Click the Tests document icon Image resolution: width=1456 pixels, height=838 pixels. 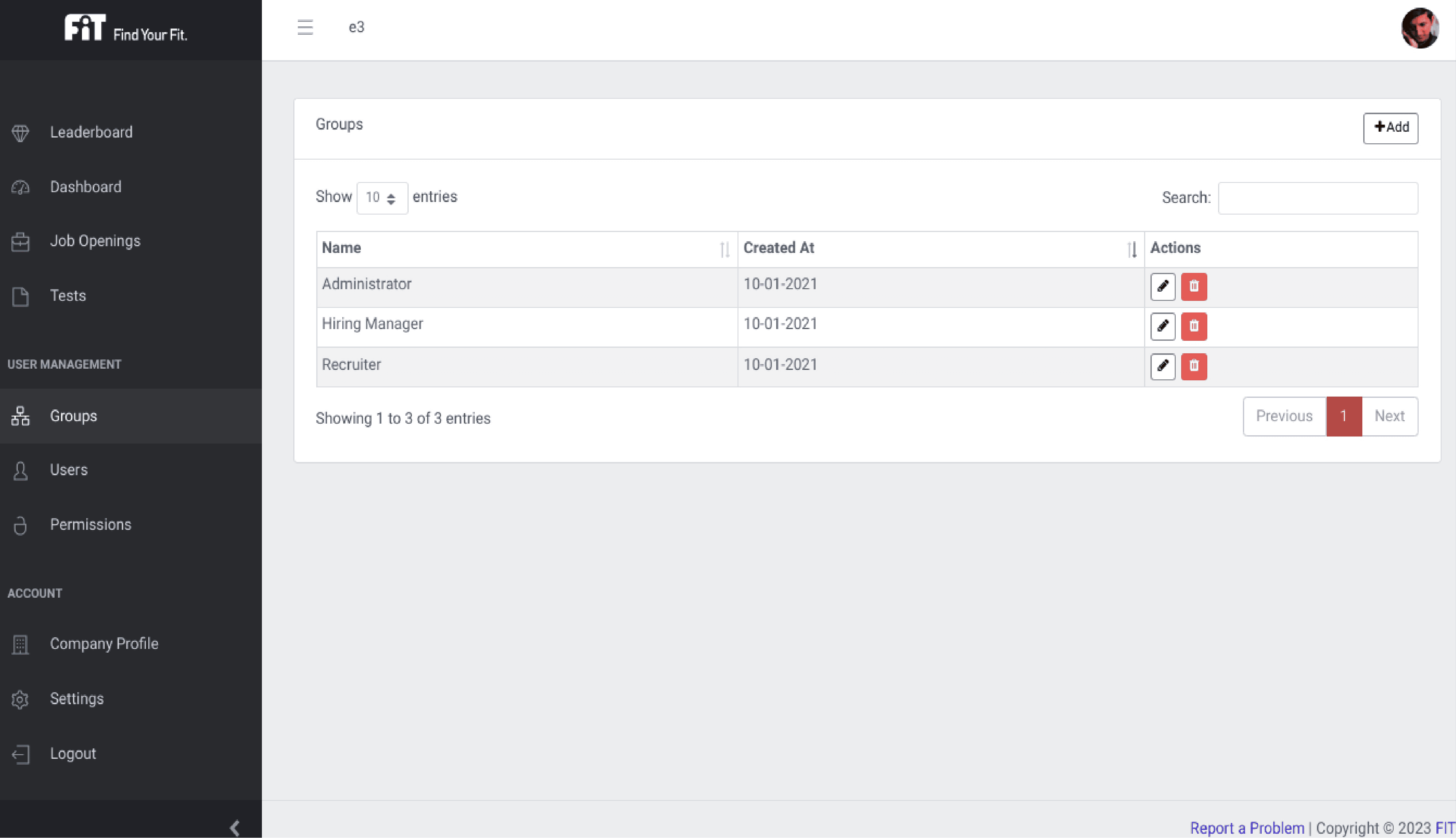(x=20, y=297)
